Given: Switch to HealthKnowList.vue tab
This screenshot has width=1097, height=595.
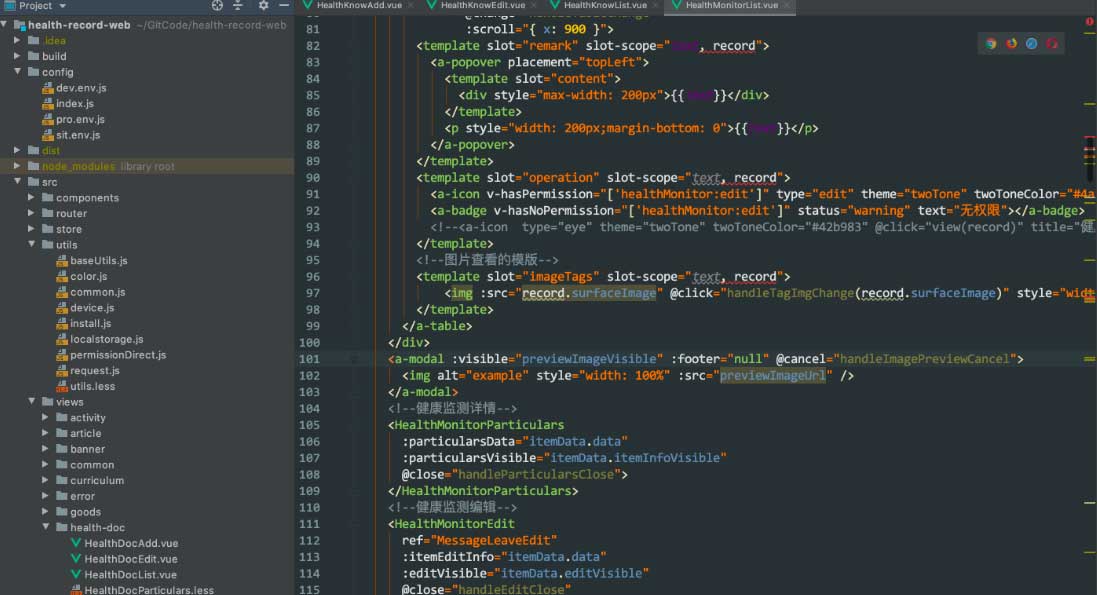Looking at the screenshot, I should (606, 6).
